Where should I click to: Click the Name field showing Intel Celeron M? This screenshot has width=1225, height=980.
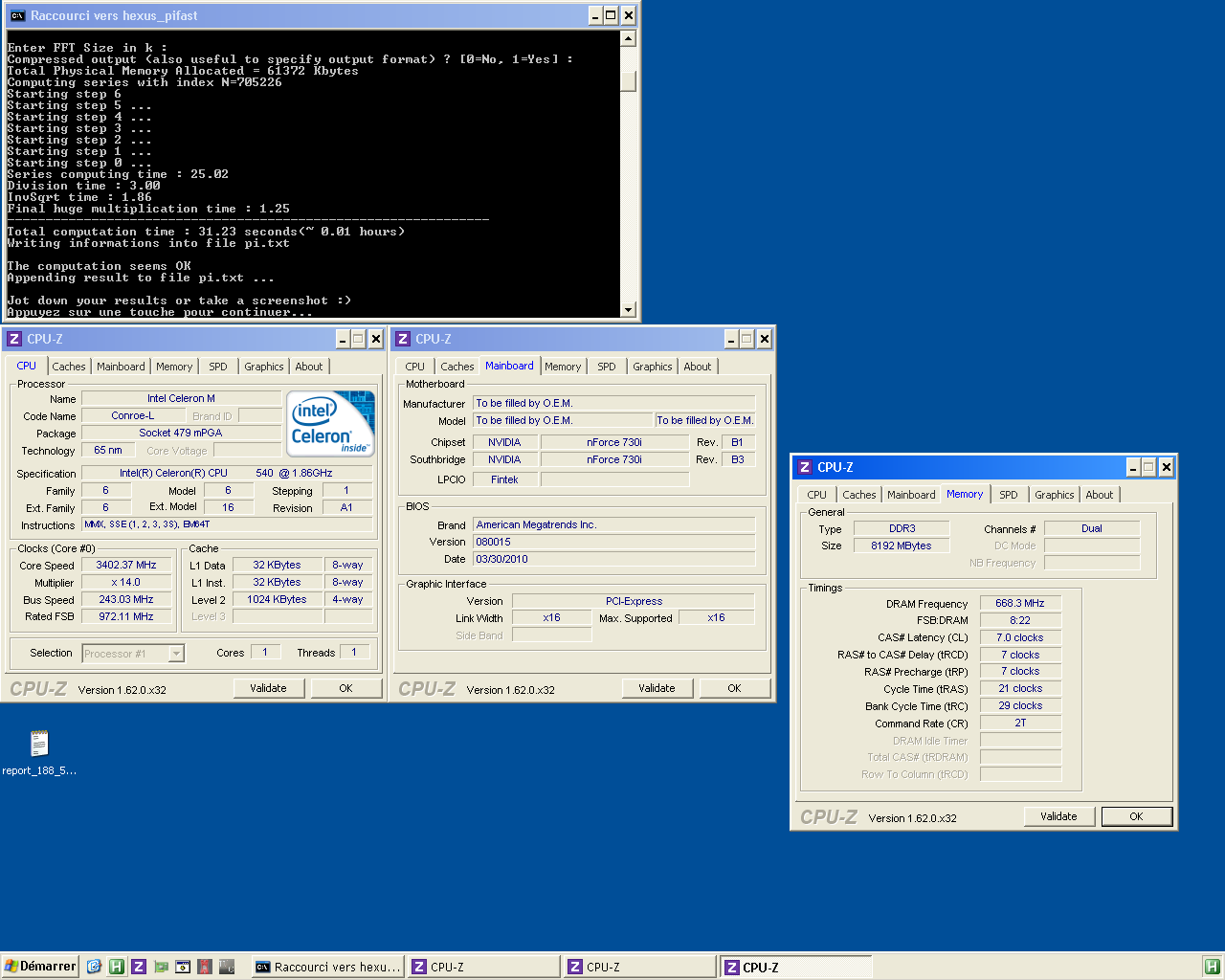click(x=181, y=398)
